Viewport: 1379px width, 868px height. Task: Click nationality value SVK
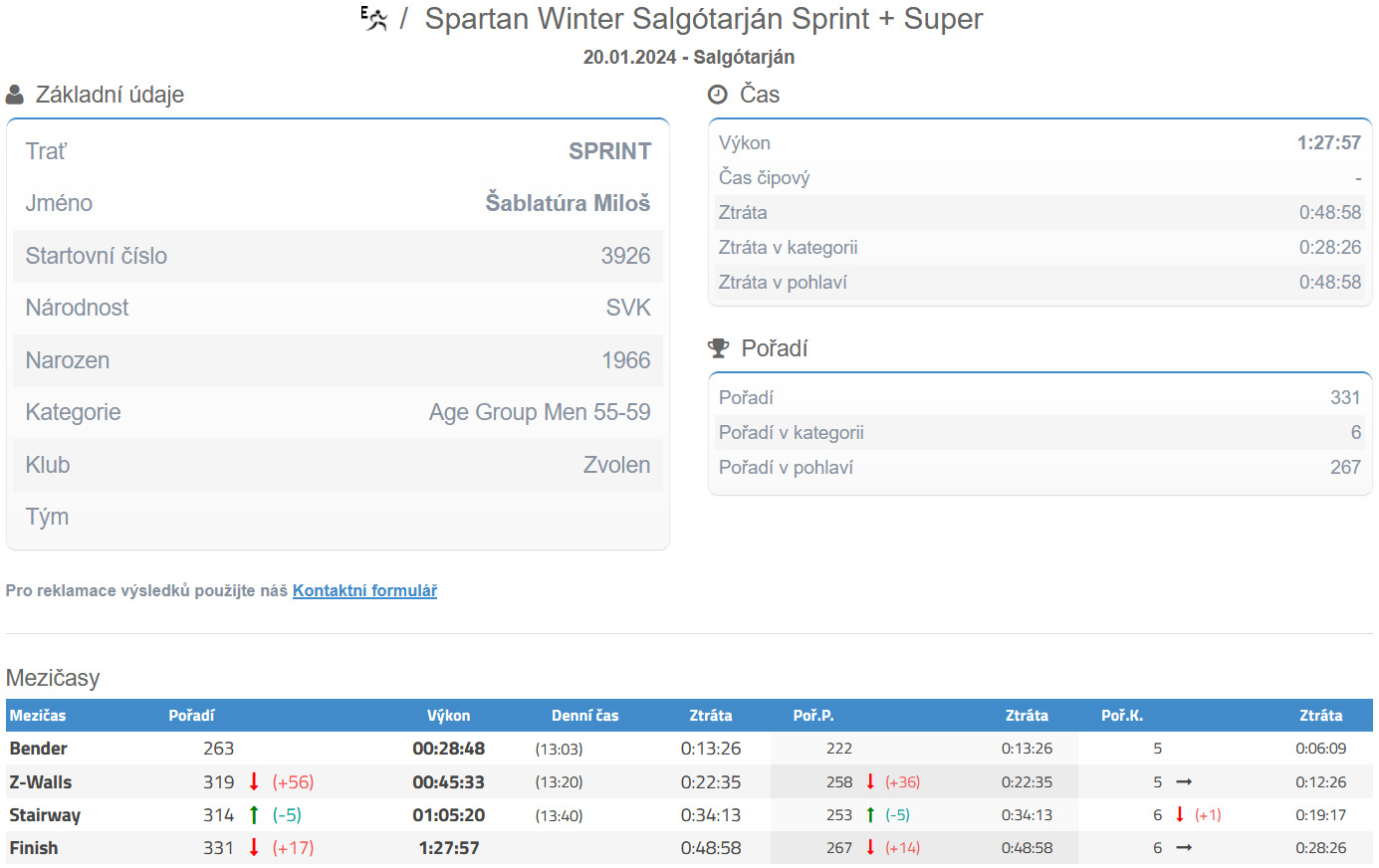point(628,308)
